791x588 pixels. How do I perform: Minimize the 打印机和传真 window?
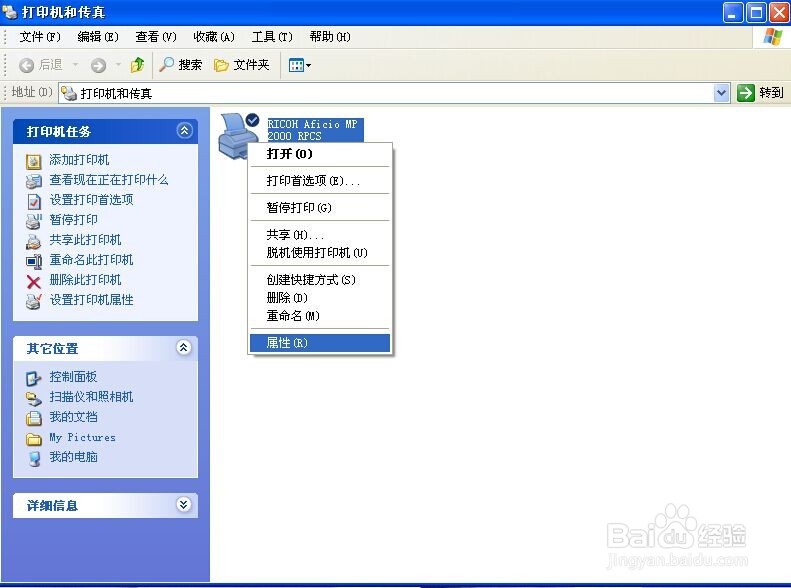point(732,13)
